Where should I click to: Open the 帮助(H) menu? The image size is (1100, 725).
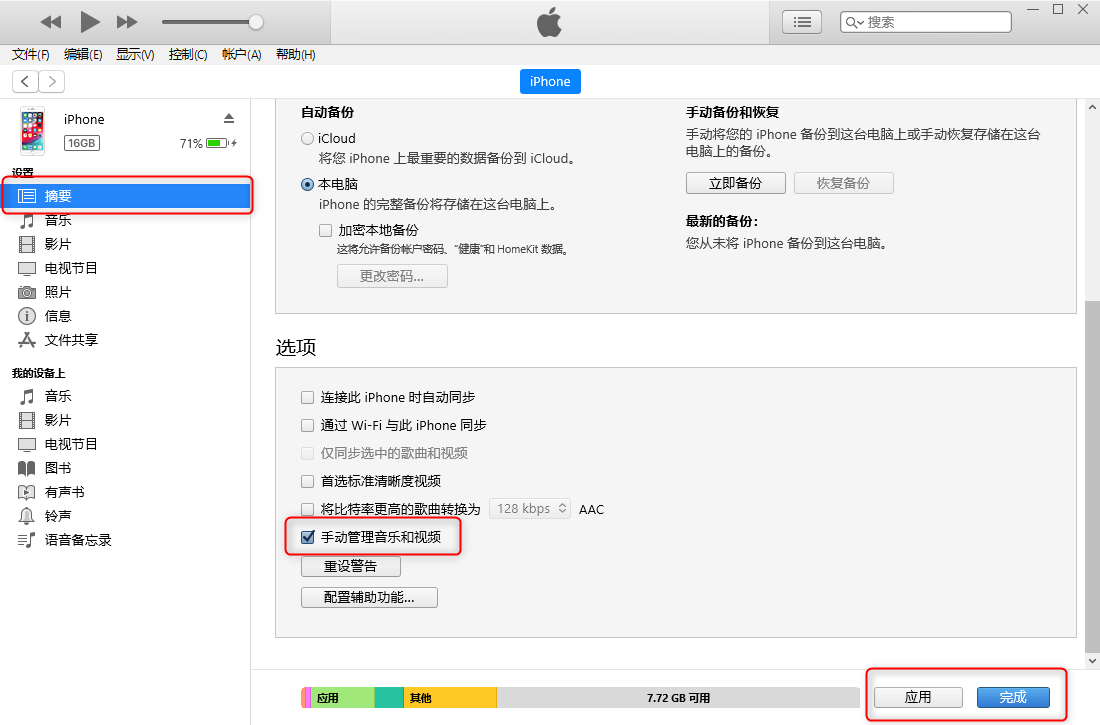295,55
